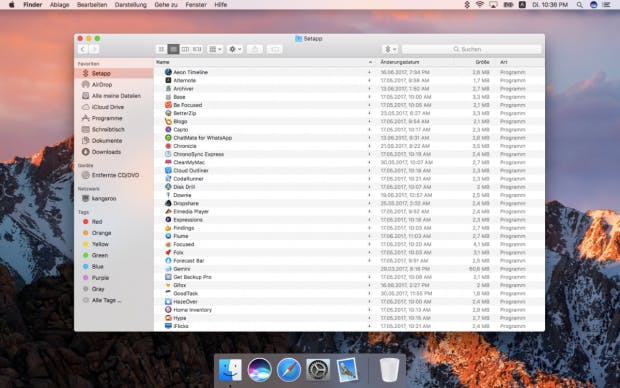The image size is (620, 388).
Task: Open System Preferences from the Dock
Action: [x=318, y=370]
